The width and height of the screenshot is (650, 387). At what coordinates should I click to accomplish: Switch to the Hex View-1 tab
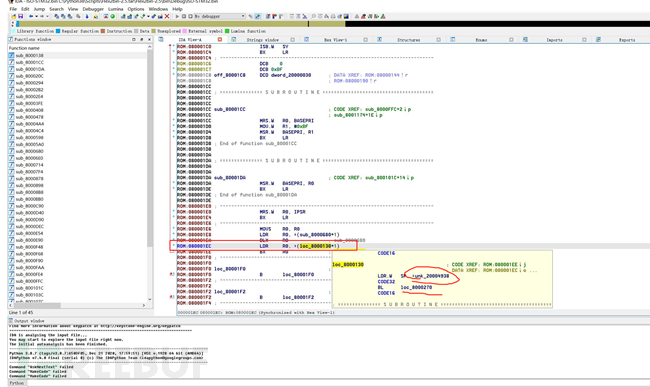[335, 40]
